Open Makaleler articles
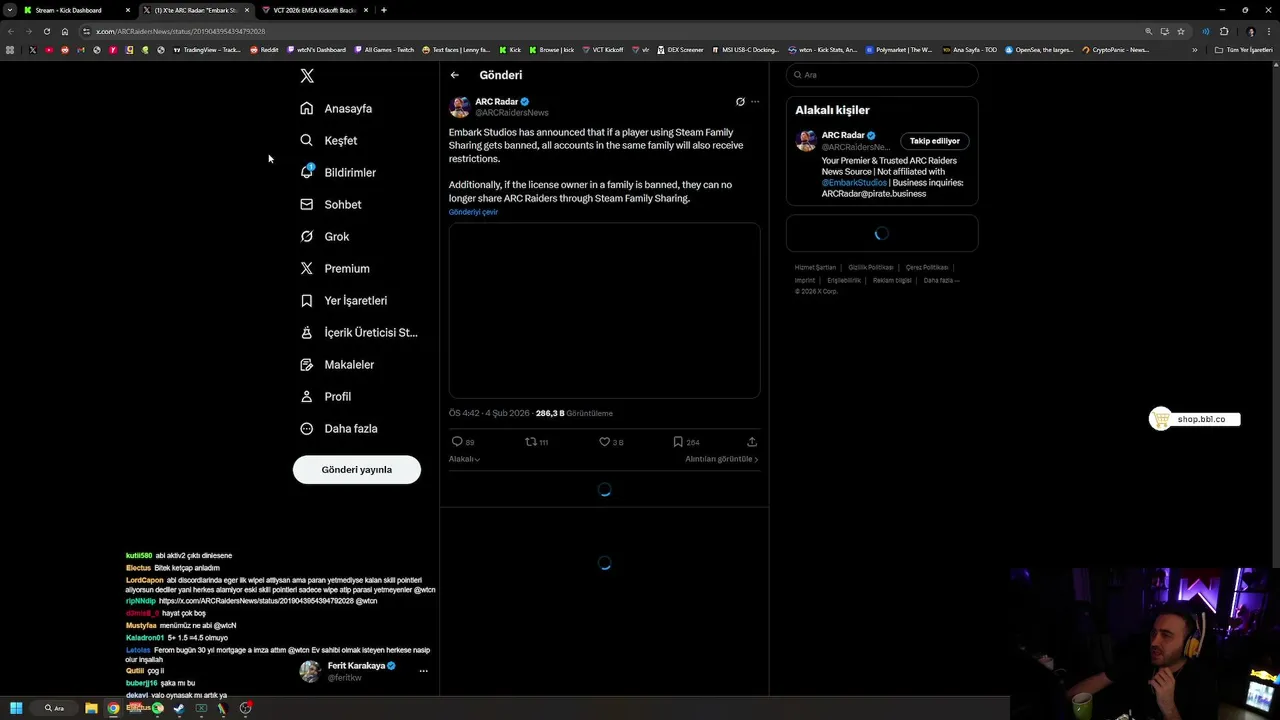Image resolution: width=1280 pixels, height=720 pixels. [337, 364]
